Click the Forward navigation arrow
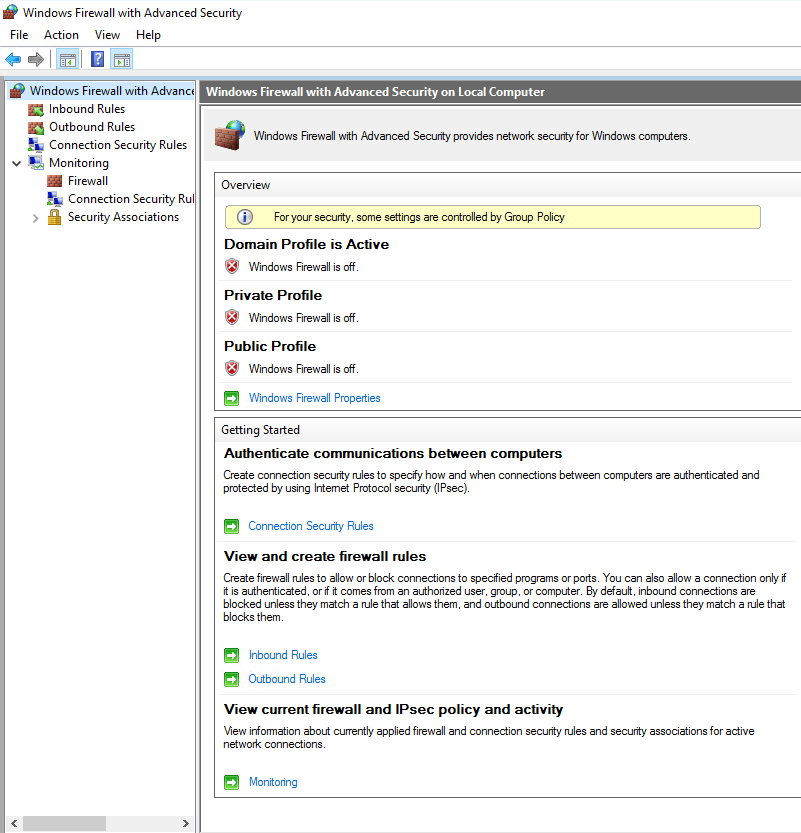Image resolution: width=801 pixels, height=833 pixels. [36, 59]
